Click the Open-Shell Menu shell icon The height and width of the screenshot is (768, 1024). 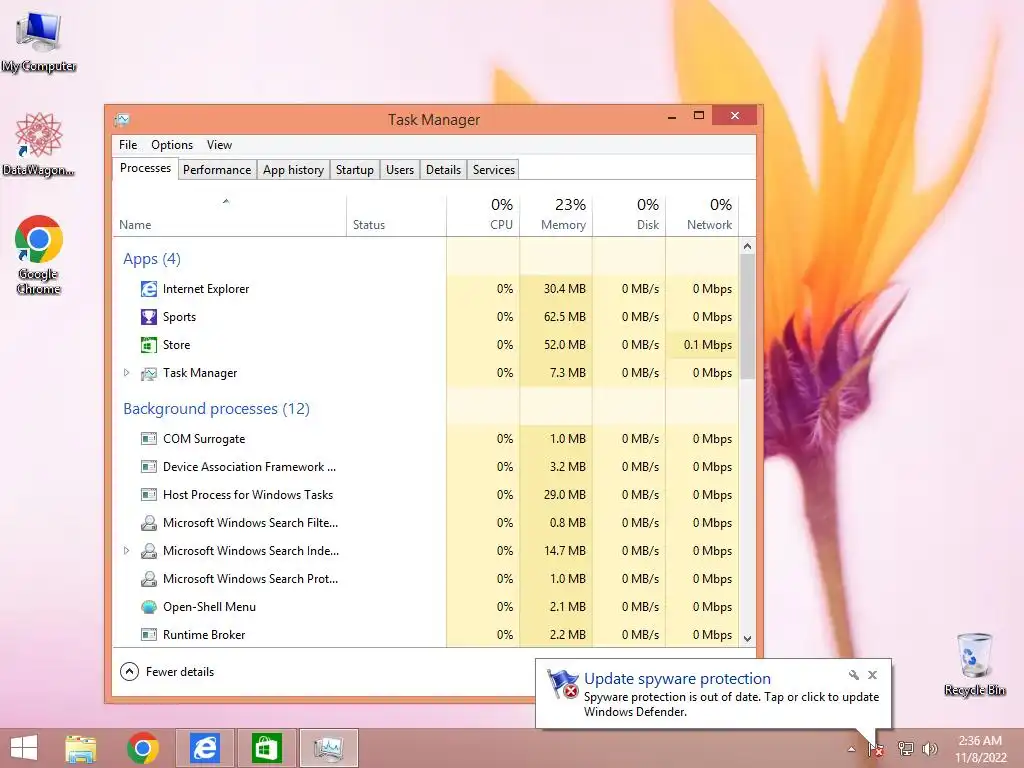[x=149, y=607]
